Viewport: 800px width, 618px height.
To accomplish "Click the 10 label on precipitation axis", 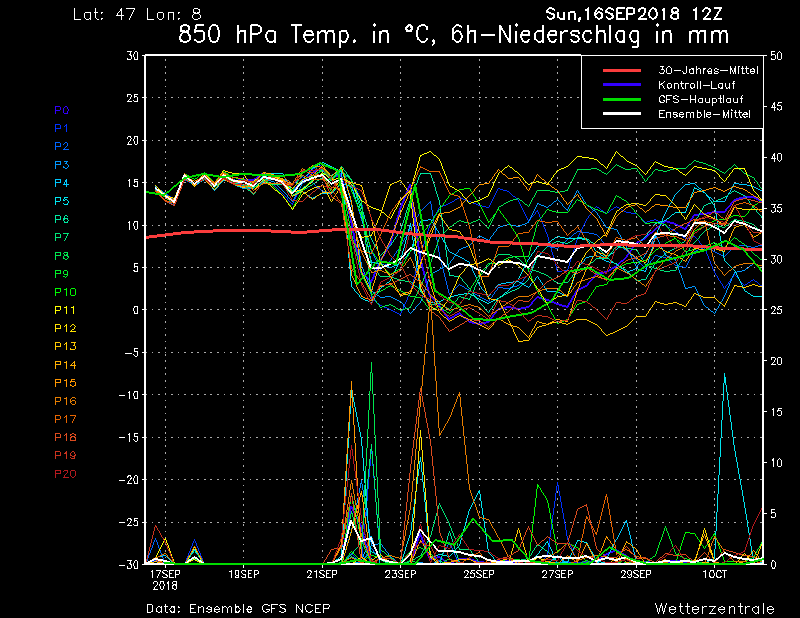I will pyautogui.click(x=776, y=462).
